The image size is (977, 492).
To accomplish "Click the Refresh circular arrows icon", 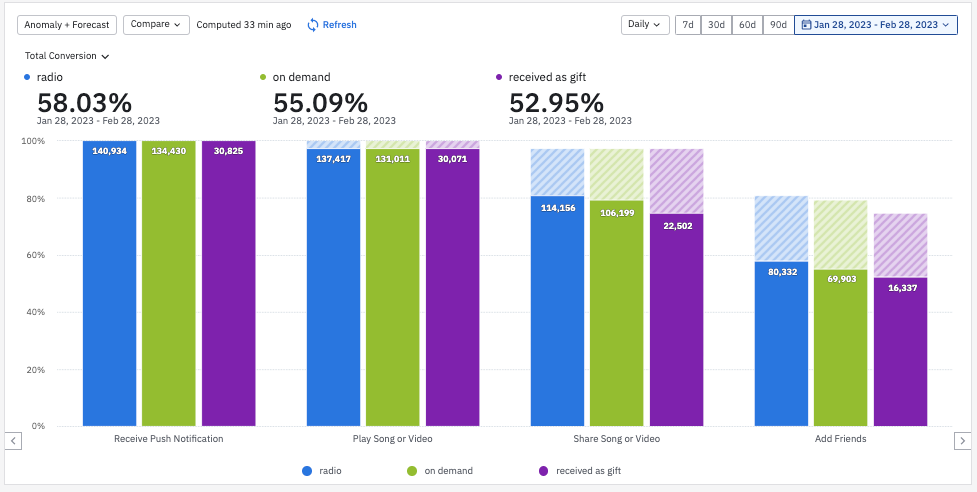I will pyautogui.click(x=313, y=25).
